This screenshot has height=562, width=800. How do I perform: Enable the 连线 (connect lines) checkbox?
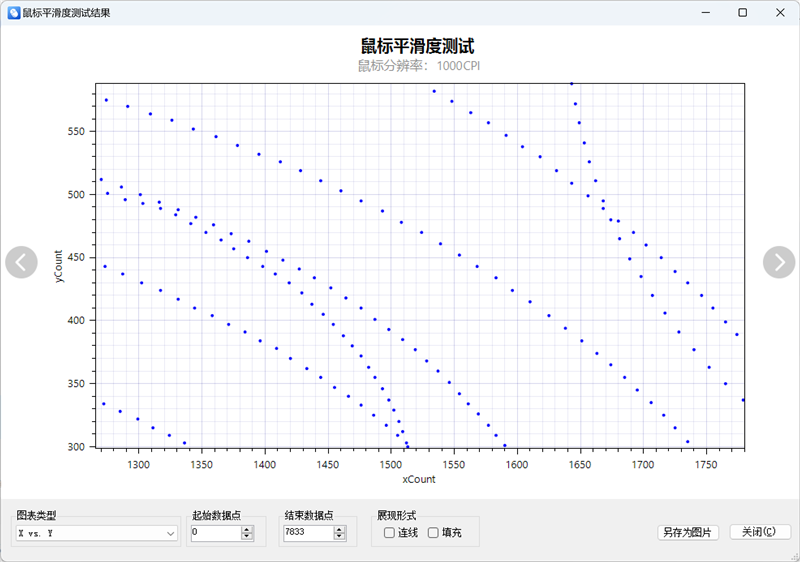[x=390, y=533]
